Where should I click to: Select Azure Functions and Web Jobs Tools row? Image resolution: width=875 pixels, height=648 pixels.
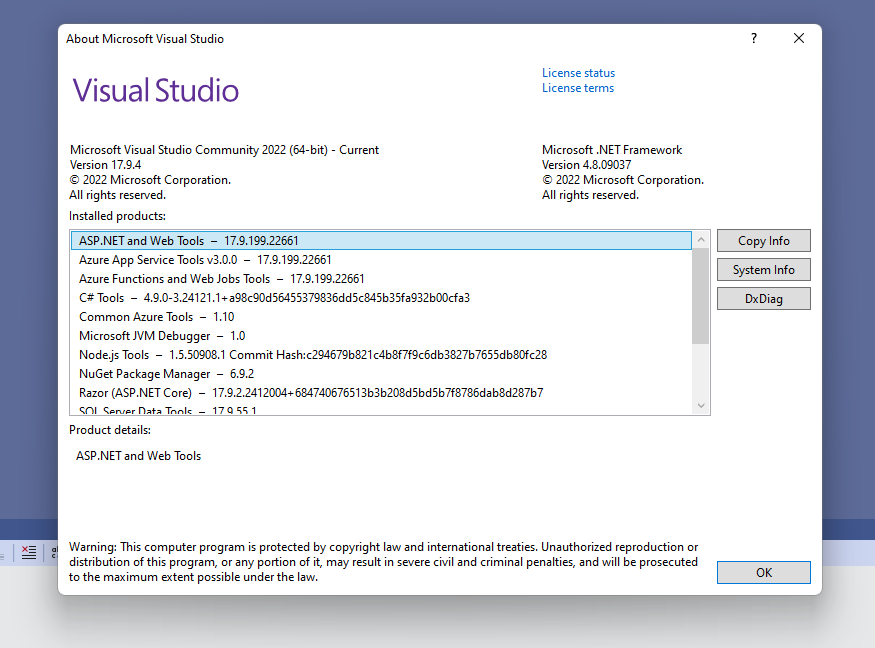coord(381,279)
